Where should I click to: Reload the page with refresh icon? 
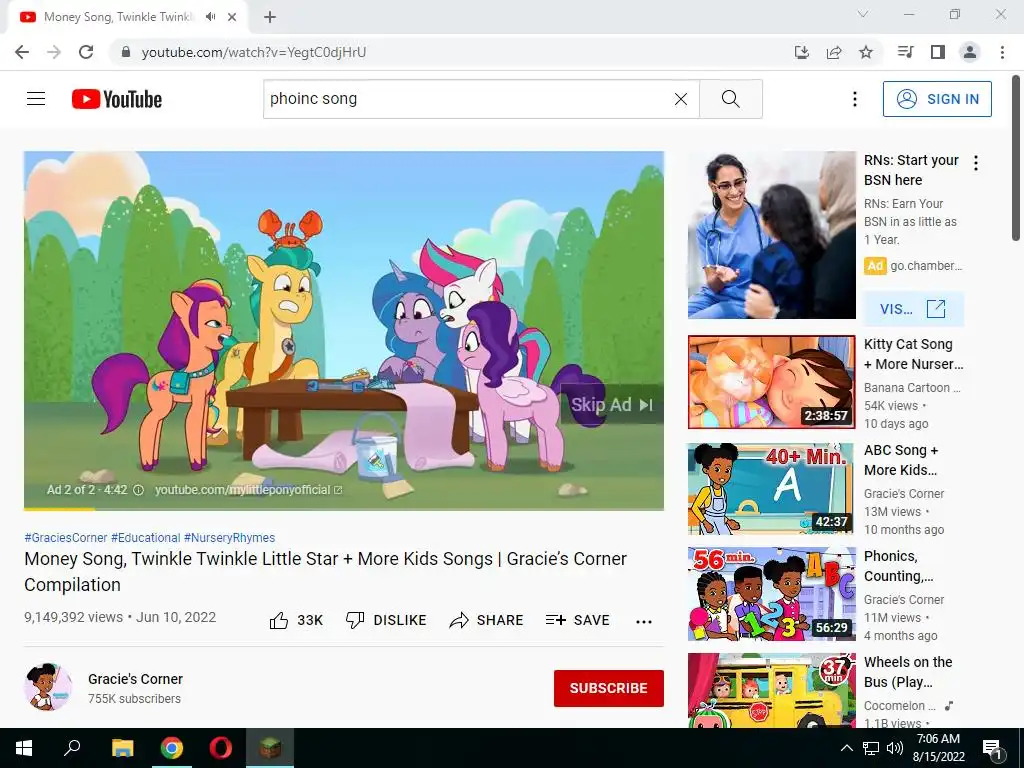point(86,52)
